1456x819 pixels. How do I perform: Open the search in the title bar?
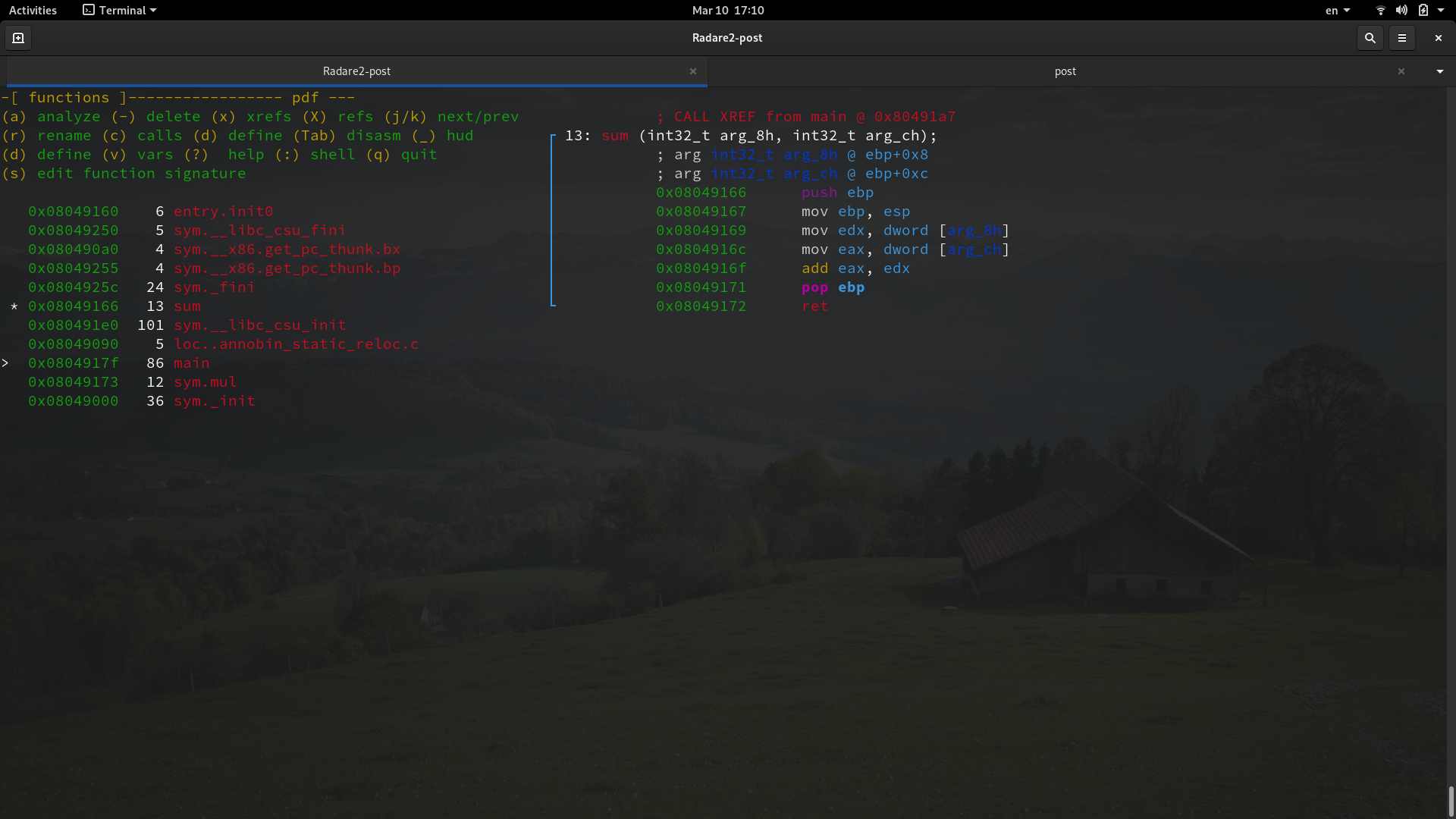pyautogui.click(x=1370, y=38)
